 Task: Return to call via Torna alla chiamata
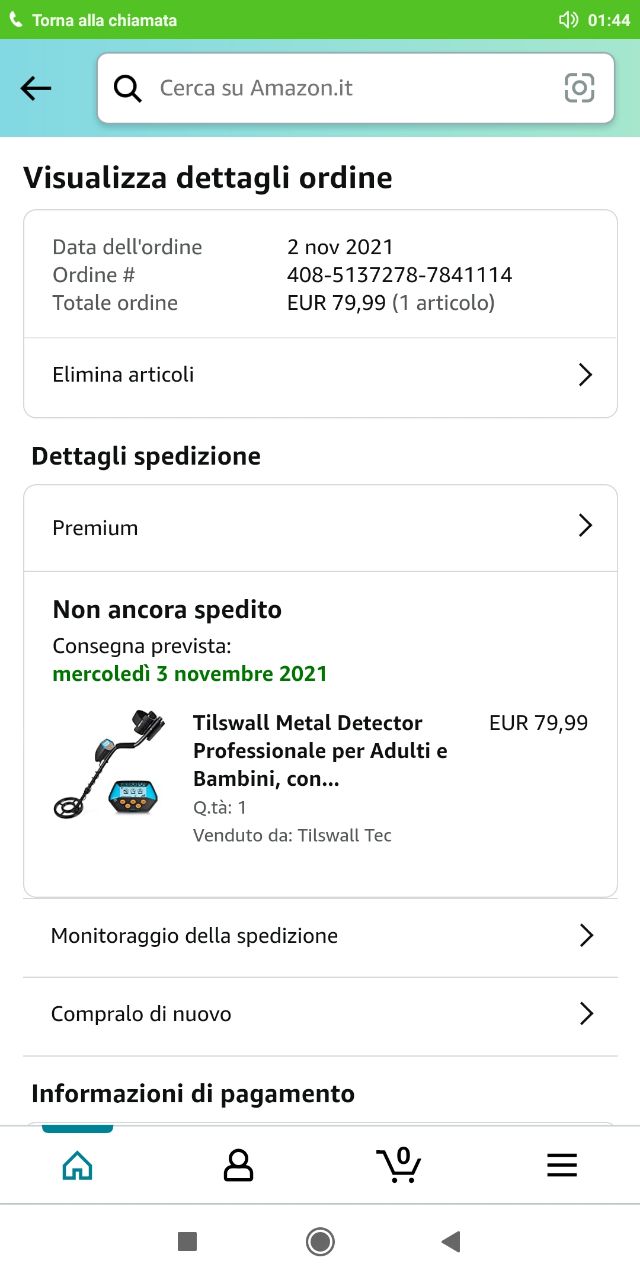tap(105, 20)
